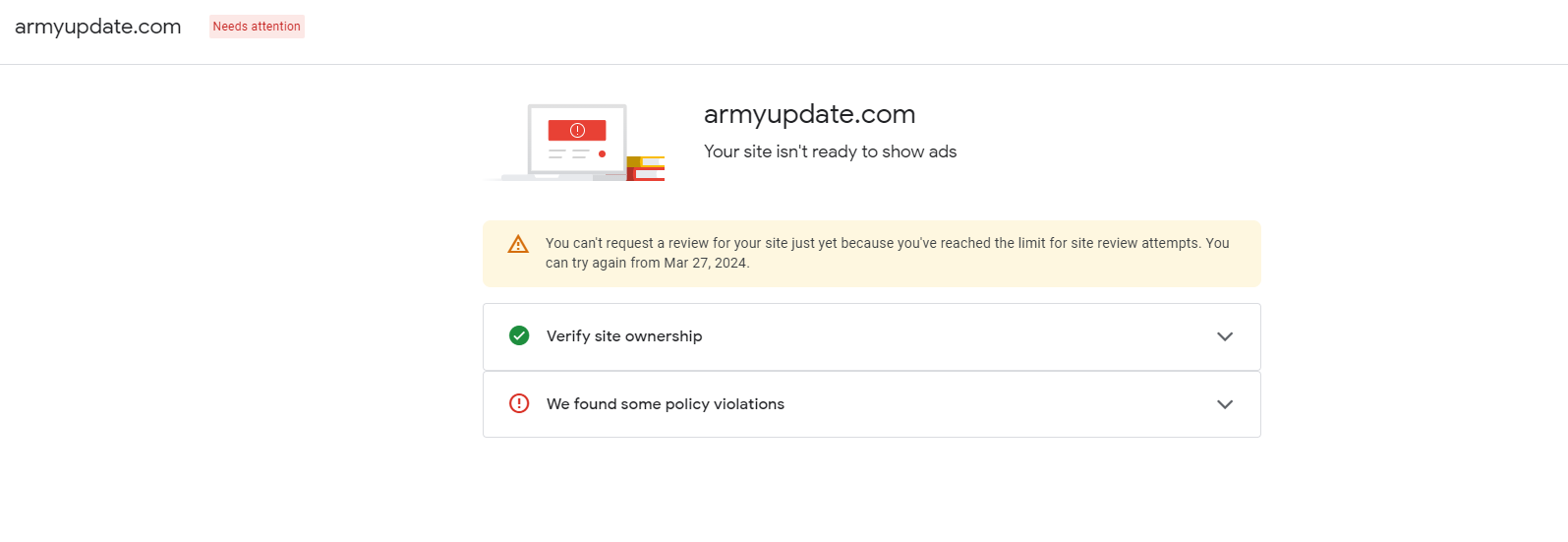Click the orange warning triangle icon

pyautogui.click(x=518, y=244)
